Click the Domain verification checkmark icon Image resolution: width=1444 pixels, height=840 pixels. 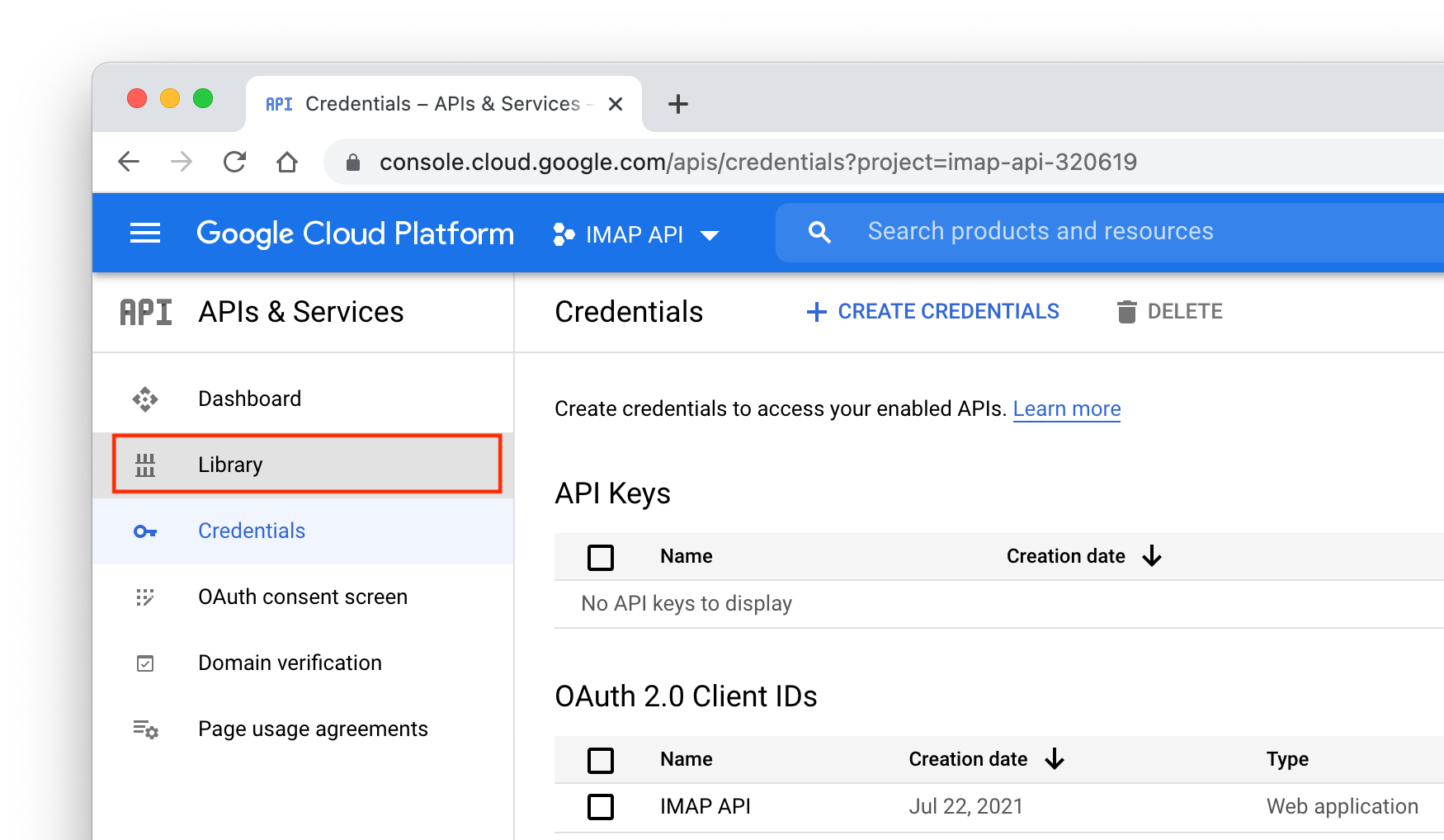pos(145,663)
